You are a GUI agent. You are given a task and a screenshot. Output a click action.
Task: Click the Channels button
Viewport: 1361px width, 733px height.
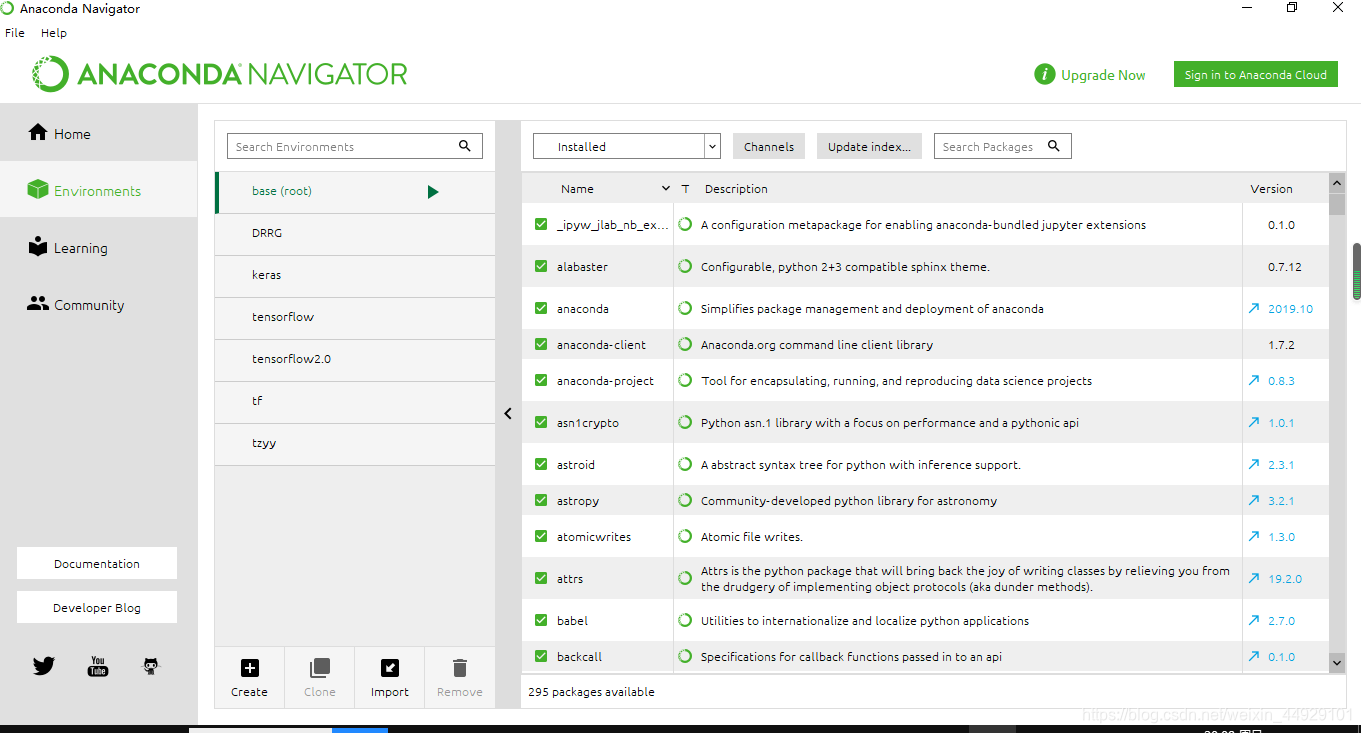(769, 146)
